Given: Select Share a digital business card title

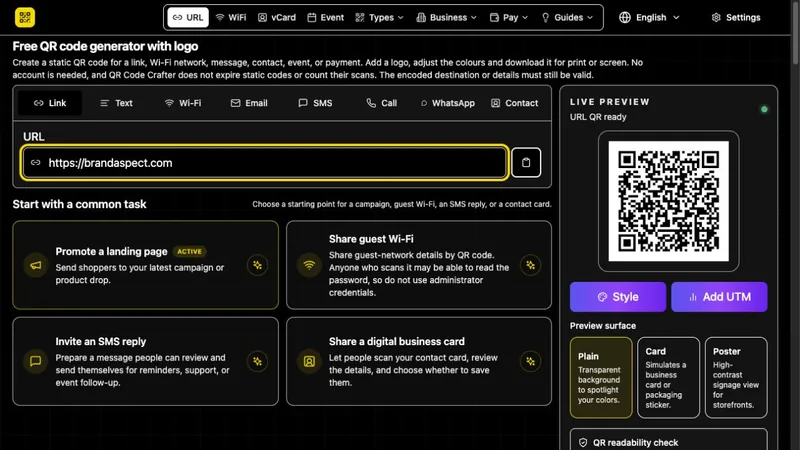Looking at the screenshot, I should click(x=396, y=341).
